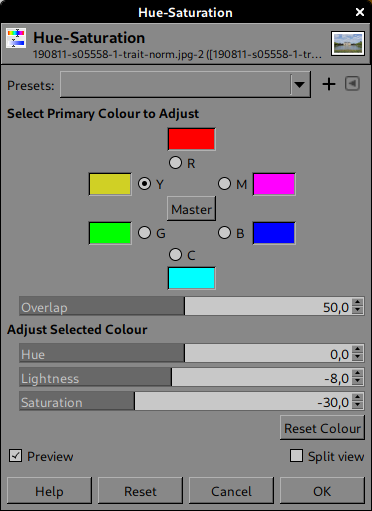This screenshot has width=372, height=511.
Task: Click the plus icon to save preset
Action: pos(329,84)
